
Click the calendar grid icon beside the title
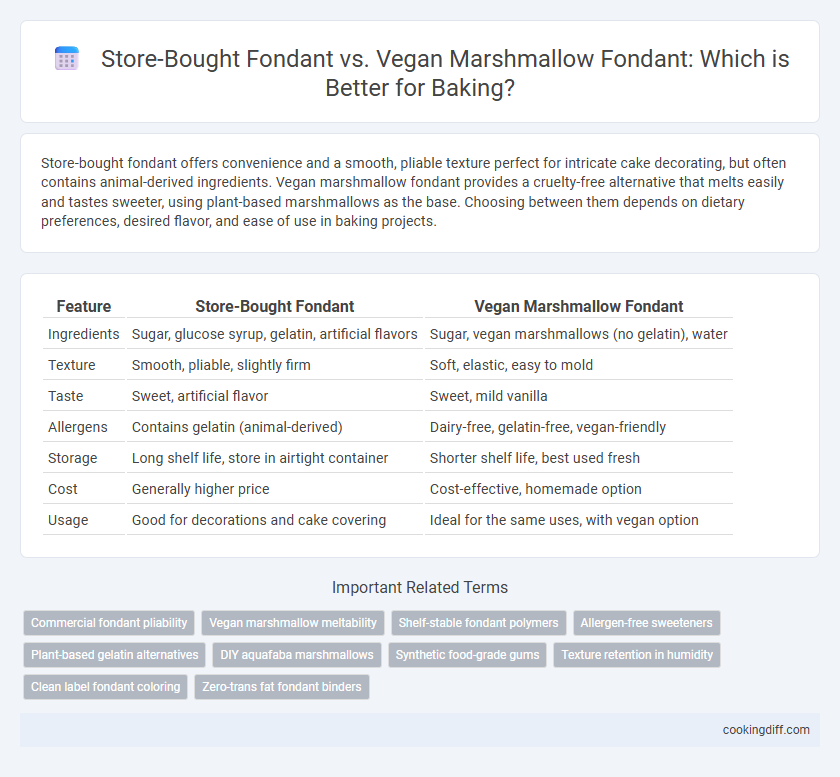tap(67, 58)
